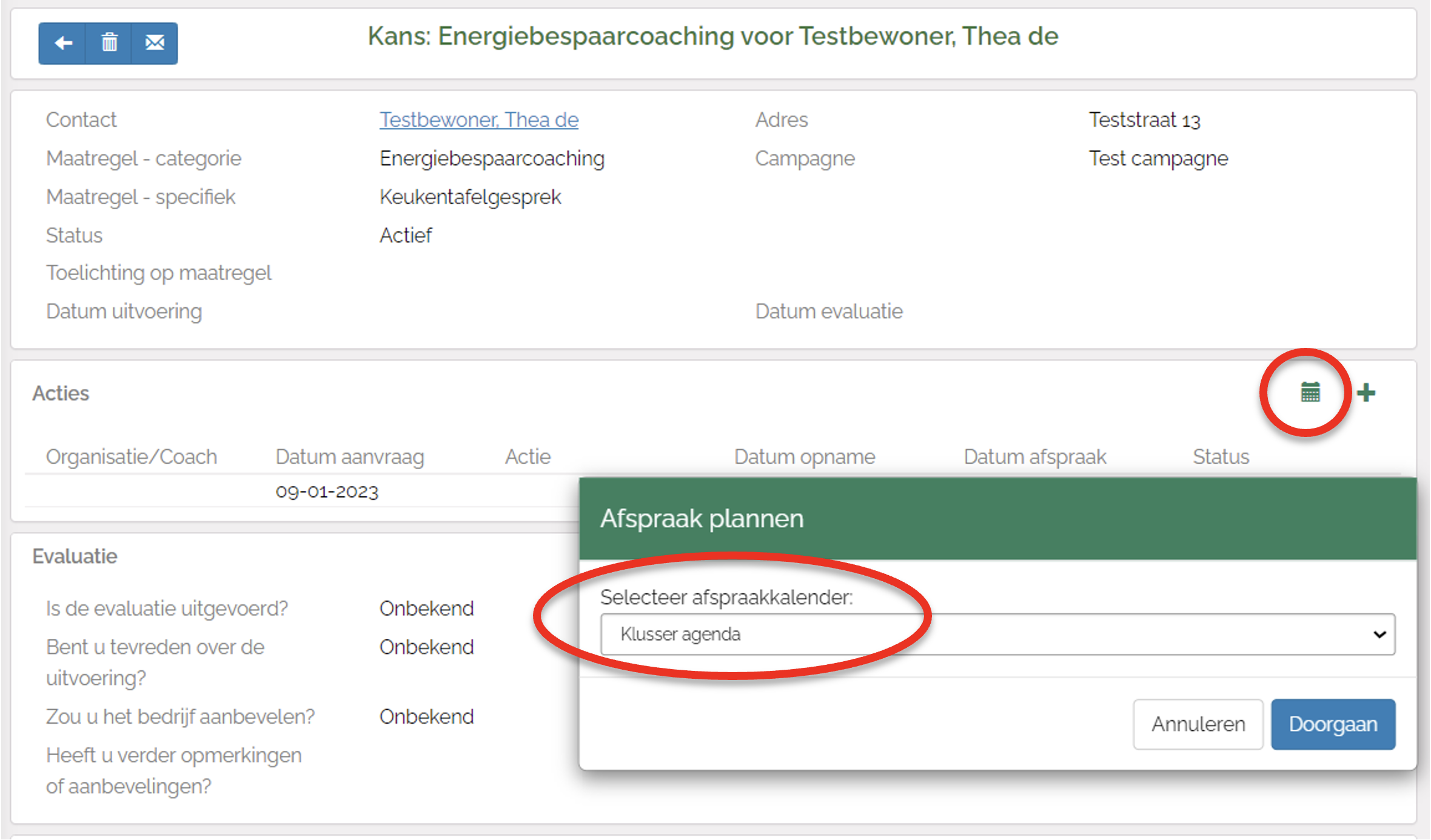Click the envelope email icon
The width and height of the screenshot is (1431, 840).
(155, 43)
